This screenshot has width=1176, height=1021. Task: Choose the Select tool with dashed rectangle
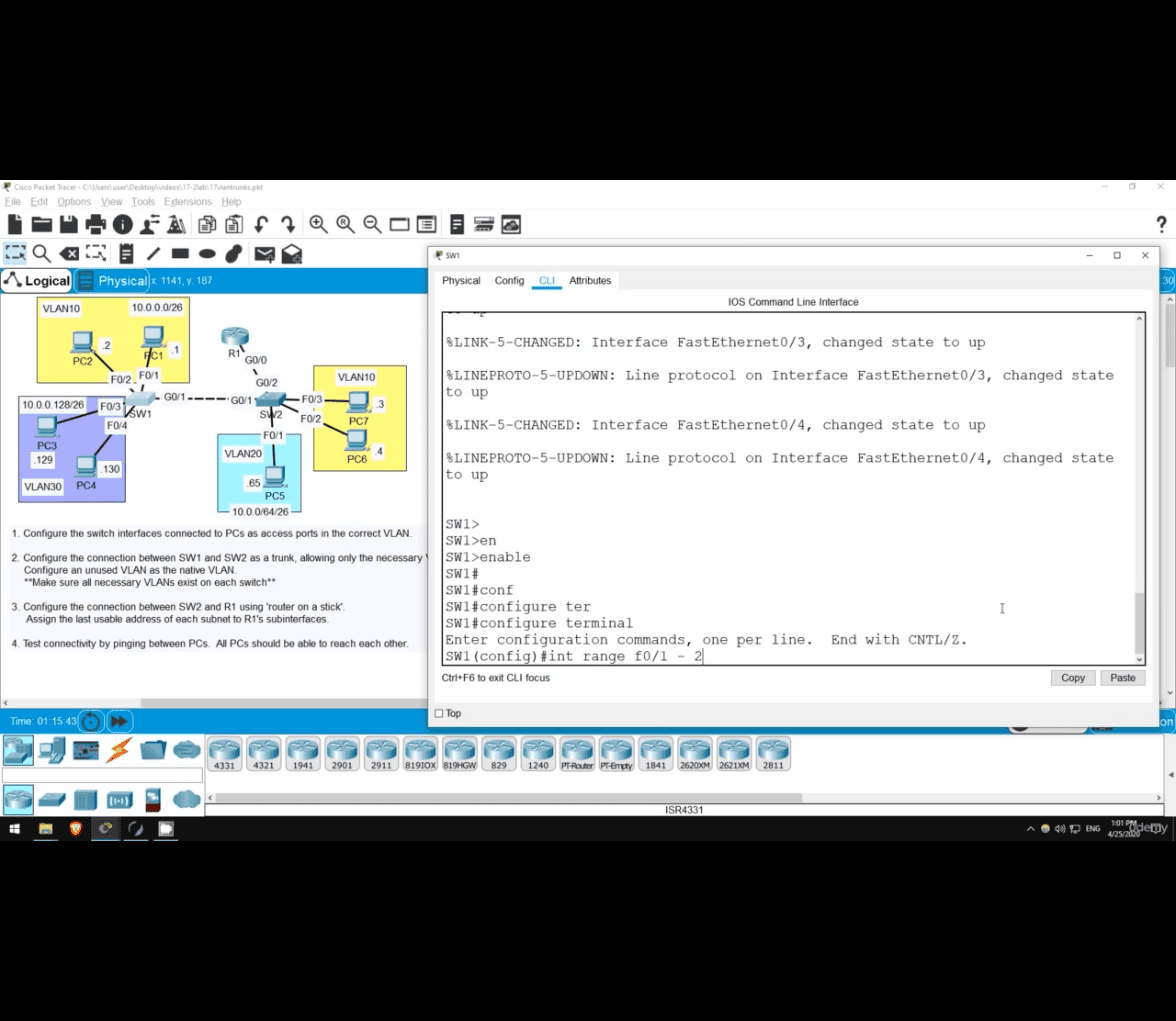click(x=15, y=254)
